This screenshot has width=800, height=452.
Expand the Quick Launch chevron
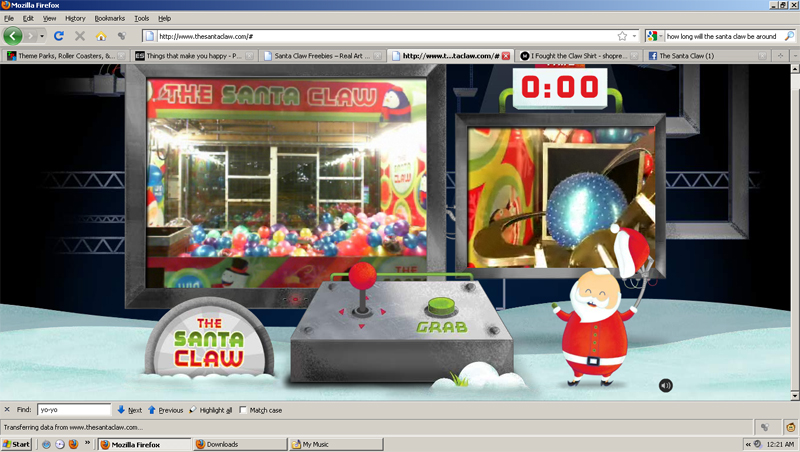[x=87, y=442]
